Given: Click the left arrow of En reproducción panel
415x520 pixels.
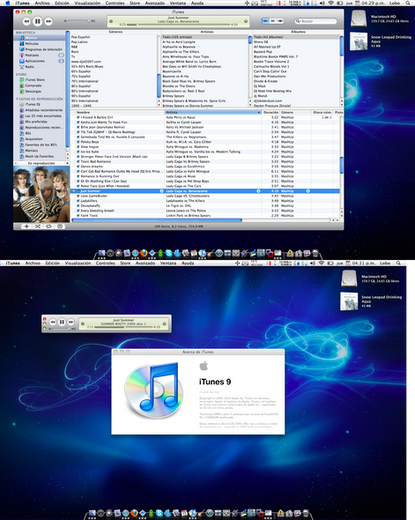Looking at the screenshot, I should point(15,163).
